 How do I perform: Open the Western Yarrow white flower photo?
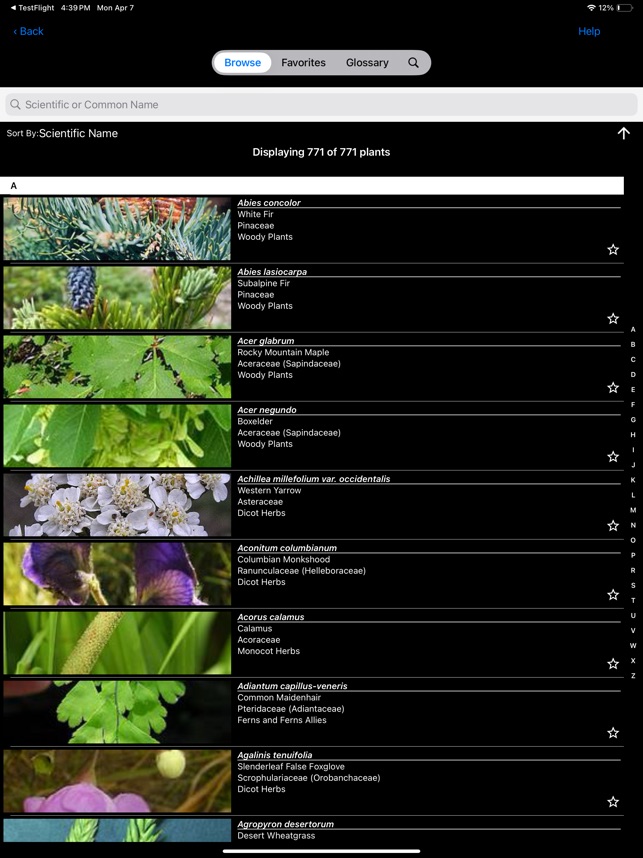tap(117, 505)
